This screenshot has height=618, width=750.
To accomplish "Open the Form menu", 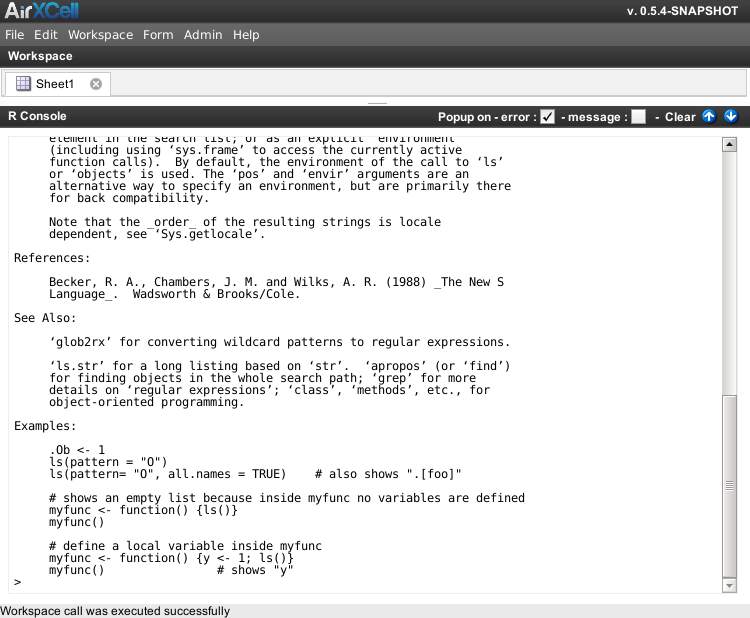I will 158,35.
